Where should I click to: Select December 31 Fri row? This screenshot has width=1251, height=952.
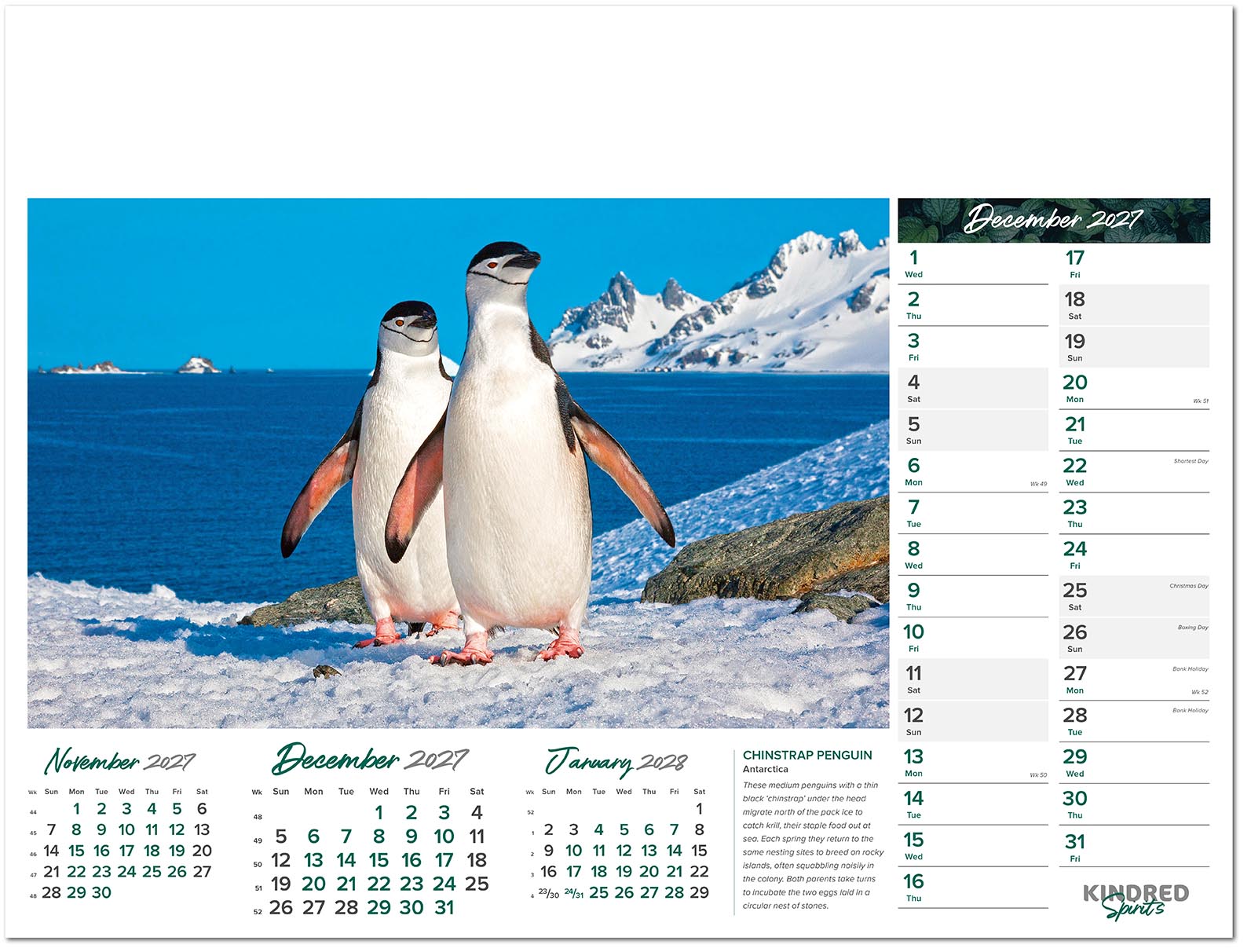(x=1134, y=847)
